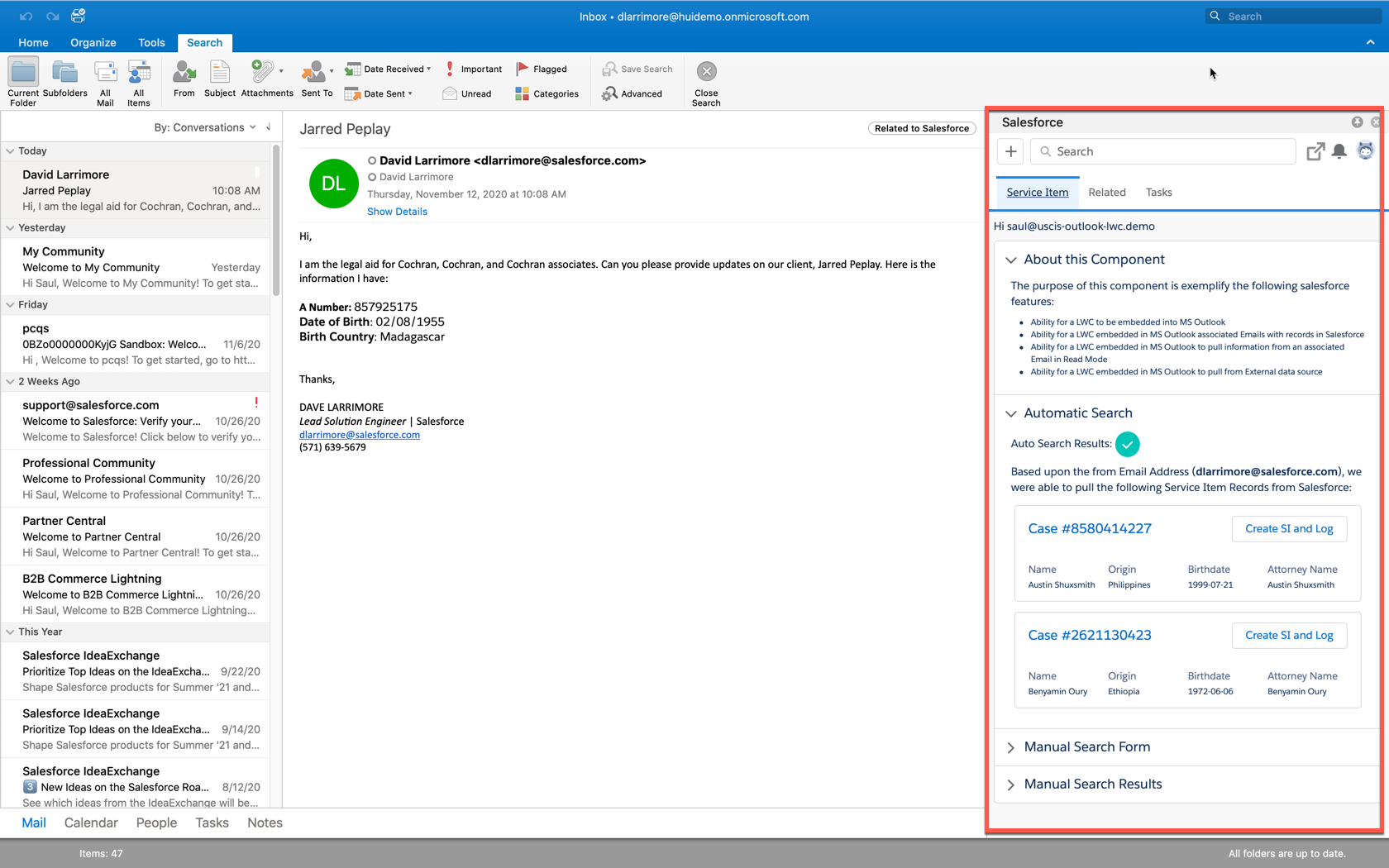The height and width of the screenshot is (868, 1389).
Task: Open the Case #2621130423 link
Action: tap(1089, 636)
